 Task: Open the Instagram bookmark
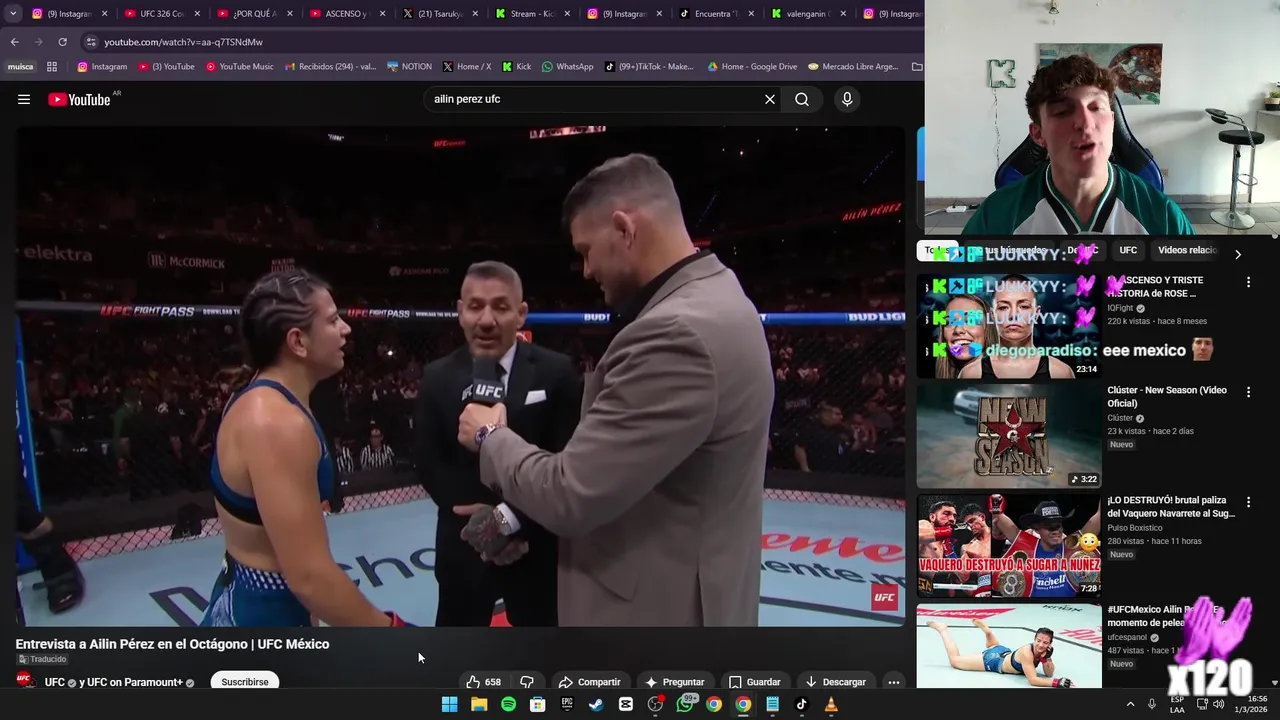102,67
